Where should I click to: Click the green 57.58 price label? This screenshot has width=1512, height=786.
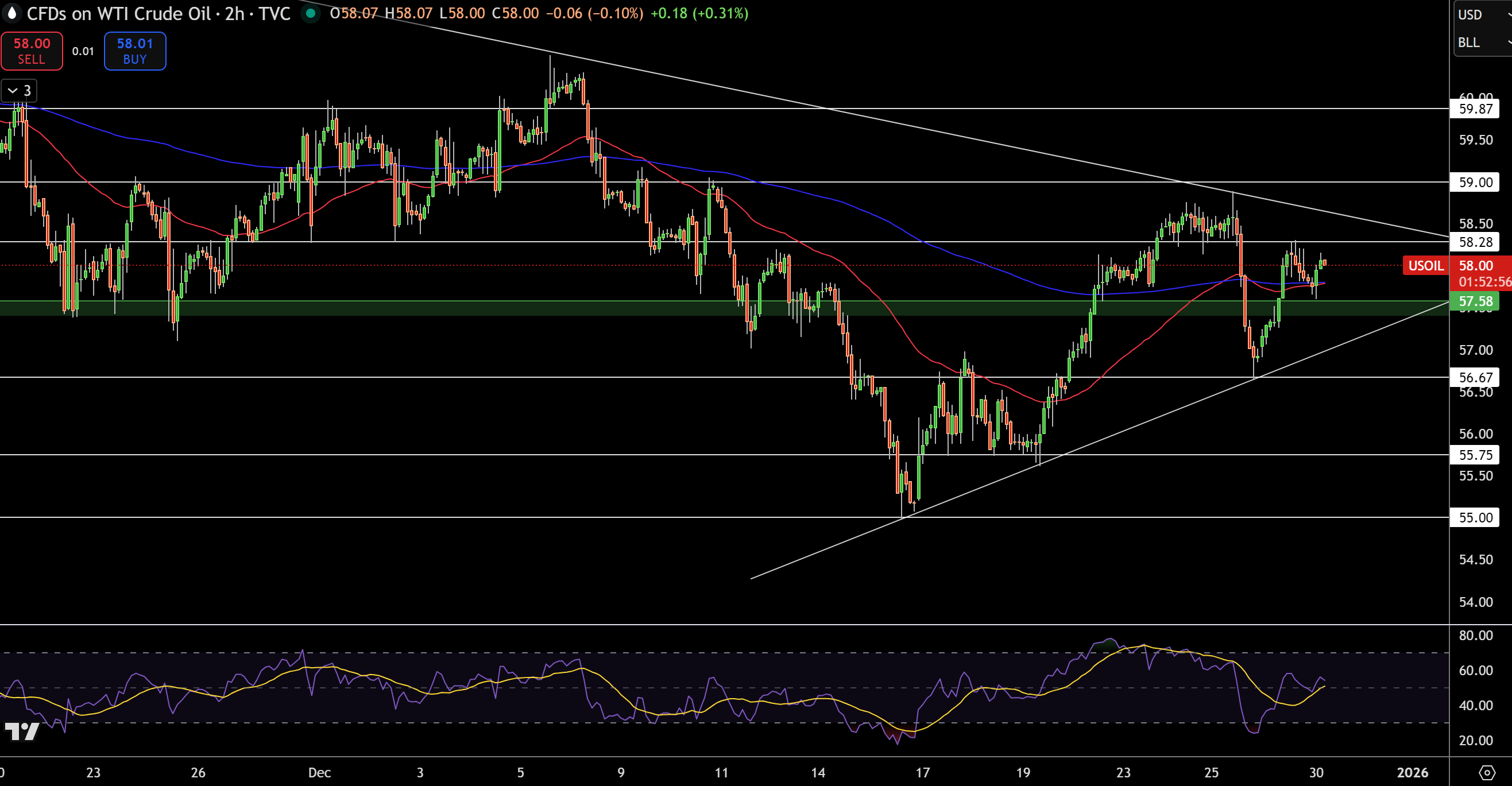[1475, 302]
